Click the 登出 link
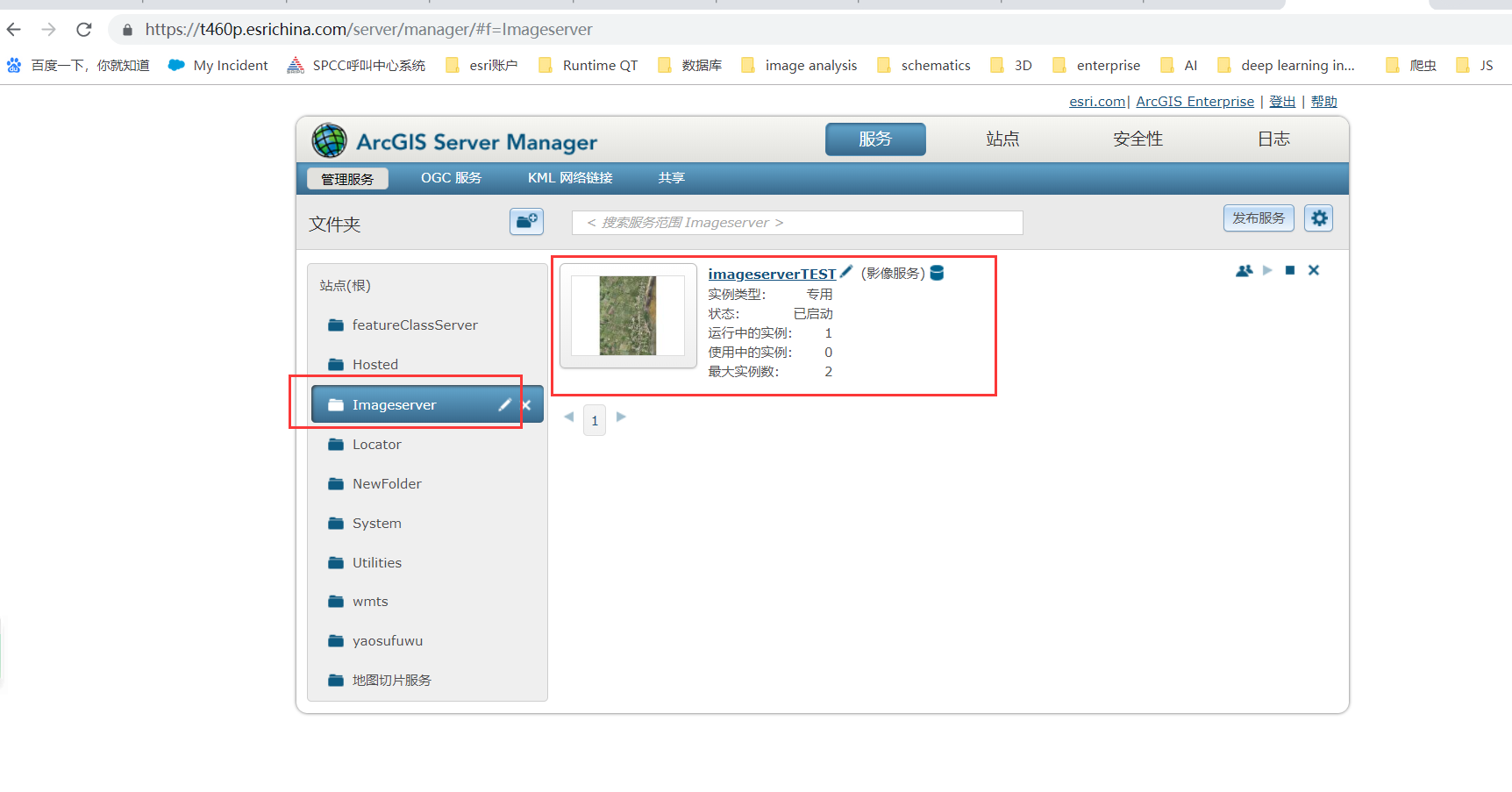 click(1281, 101)
